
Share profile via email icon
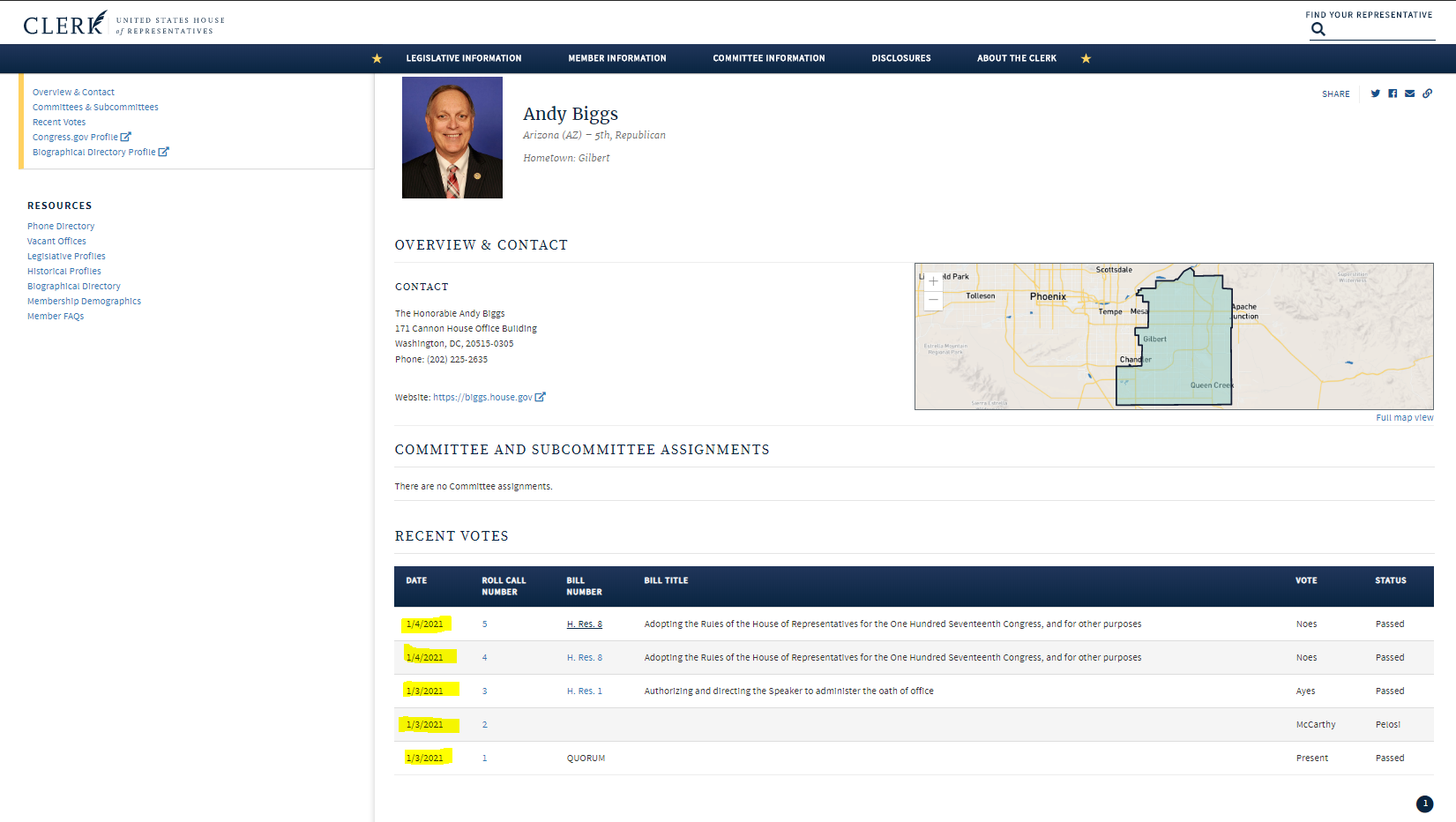click(1410, 93)
